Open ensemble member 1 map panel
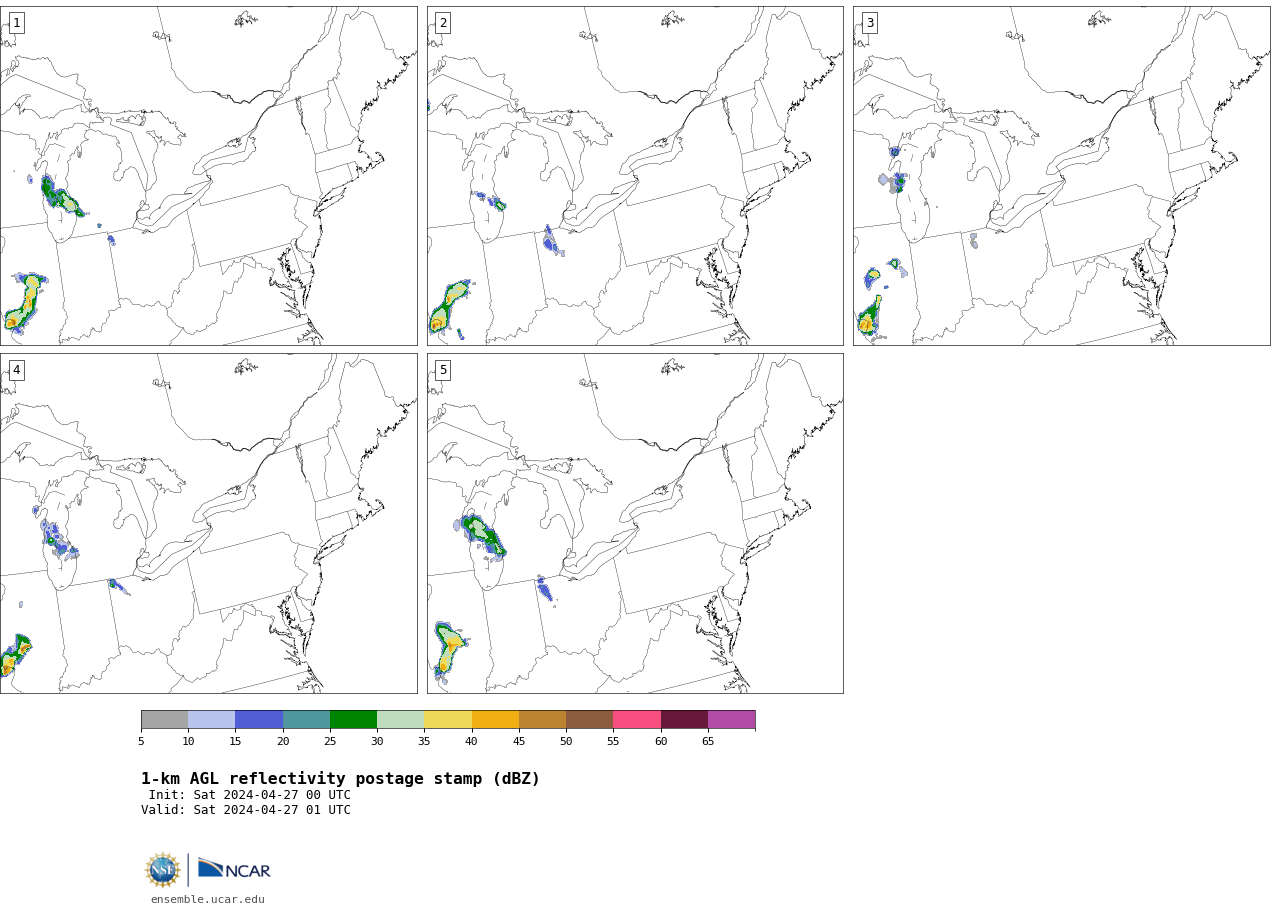Viewport: 1280px width, 910px height. click(208, 176)
